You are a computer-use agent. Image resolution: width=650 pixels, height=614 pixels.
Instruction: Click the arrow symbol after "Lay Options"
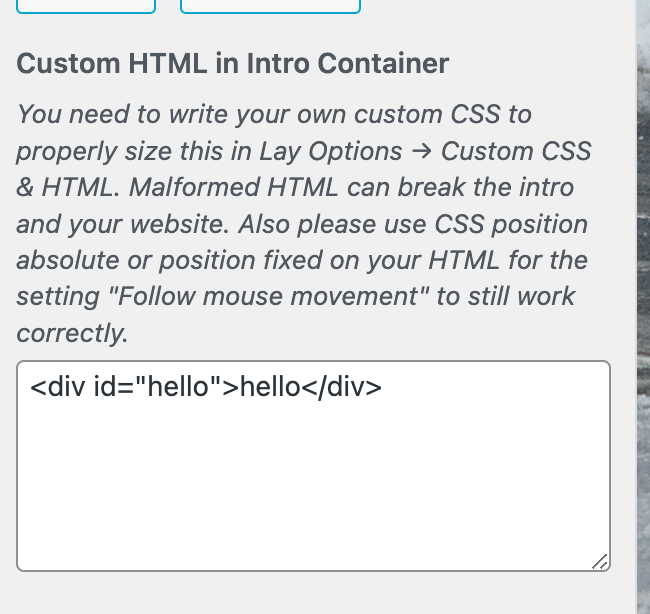[x=421, y=151]
